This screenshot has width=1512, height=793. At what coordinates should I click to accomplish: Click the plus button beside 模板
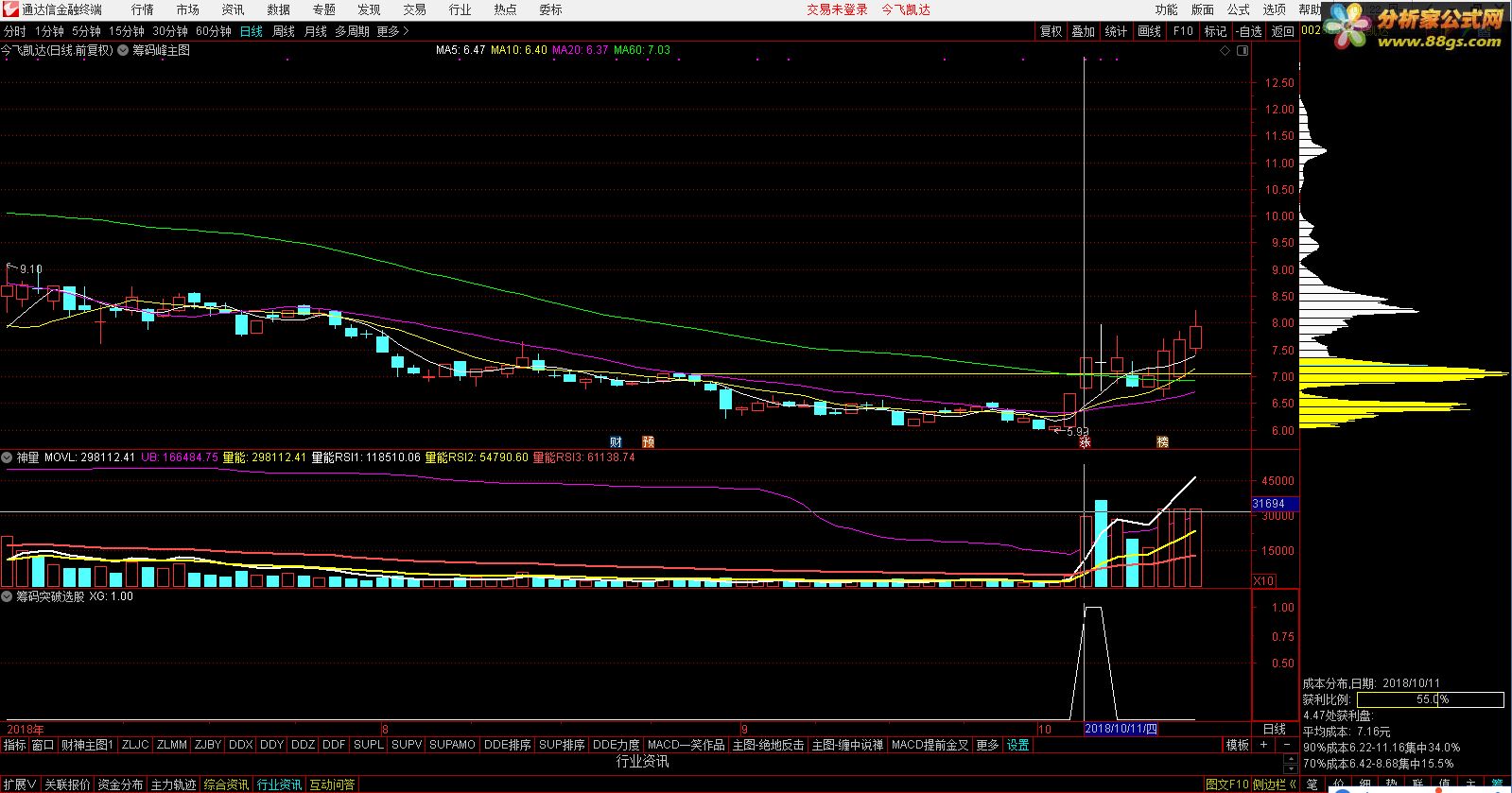[1263, 745]
